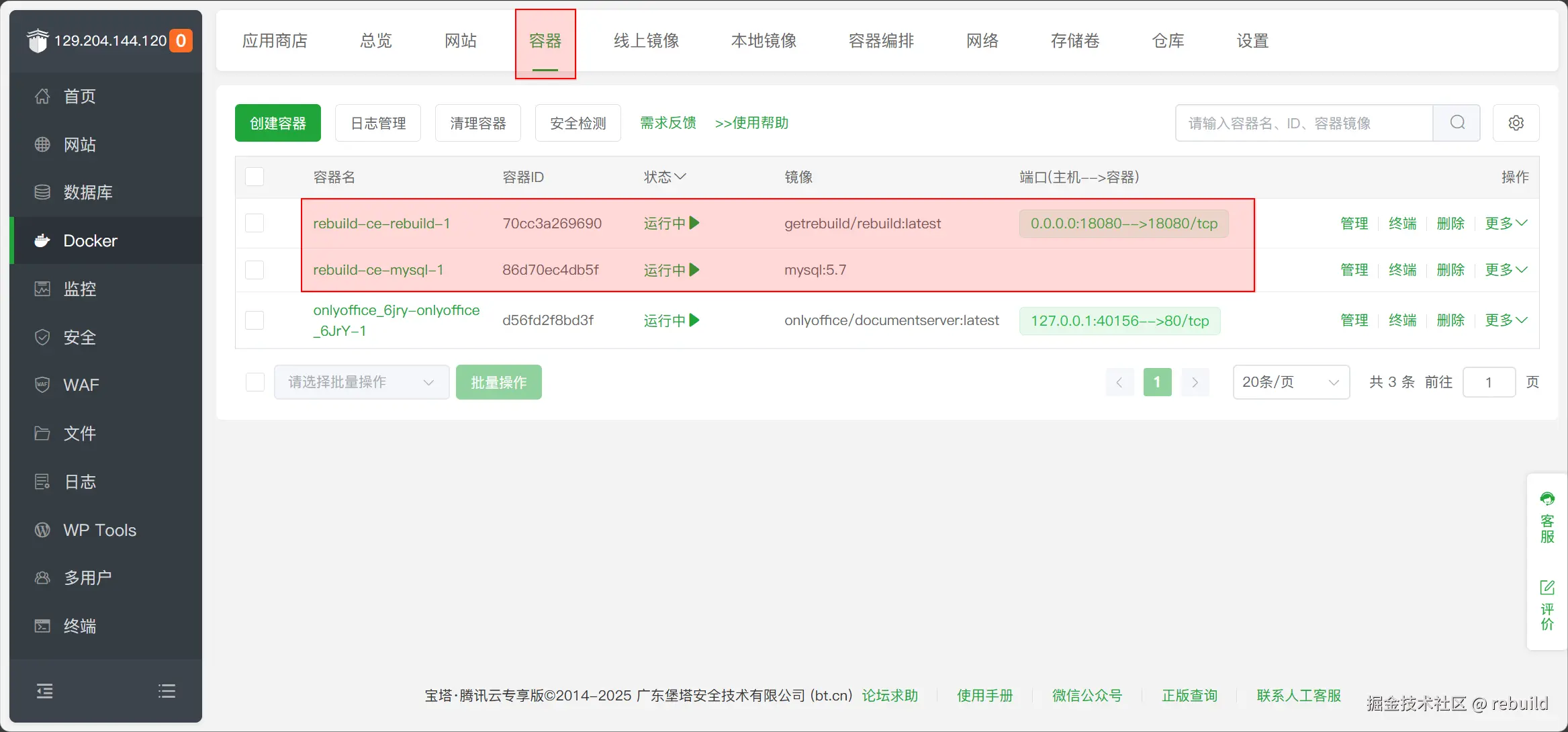Image resolution: width=1568 pixels, height=732 pixels.
Task: Check the rebuild-ce-rebuild-1 row checkbox
Action: 255,223
